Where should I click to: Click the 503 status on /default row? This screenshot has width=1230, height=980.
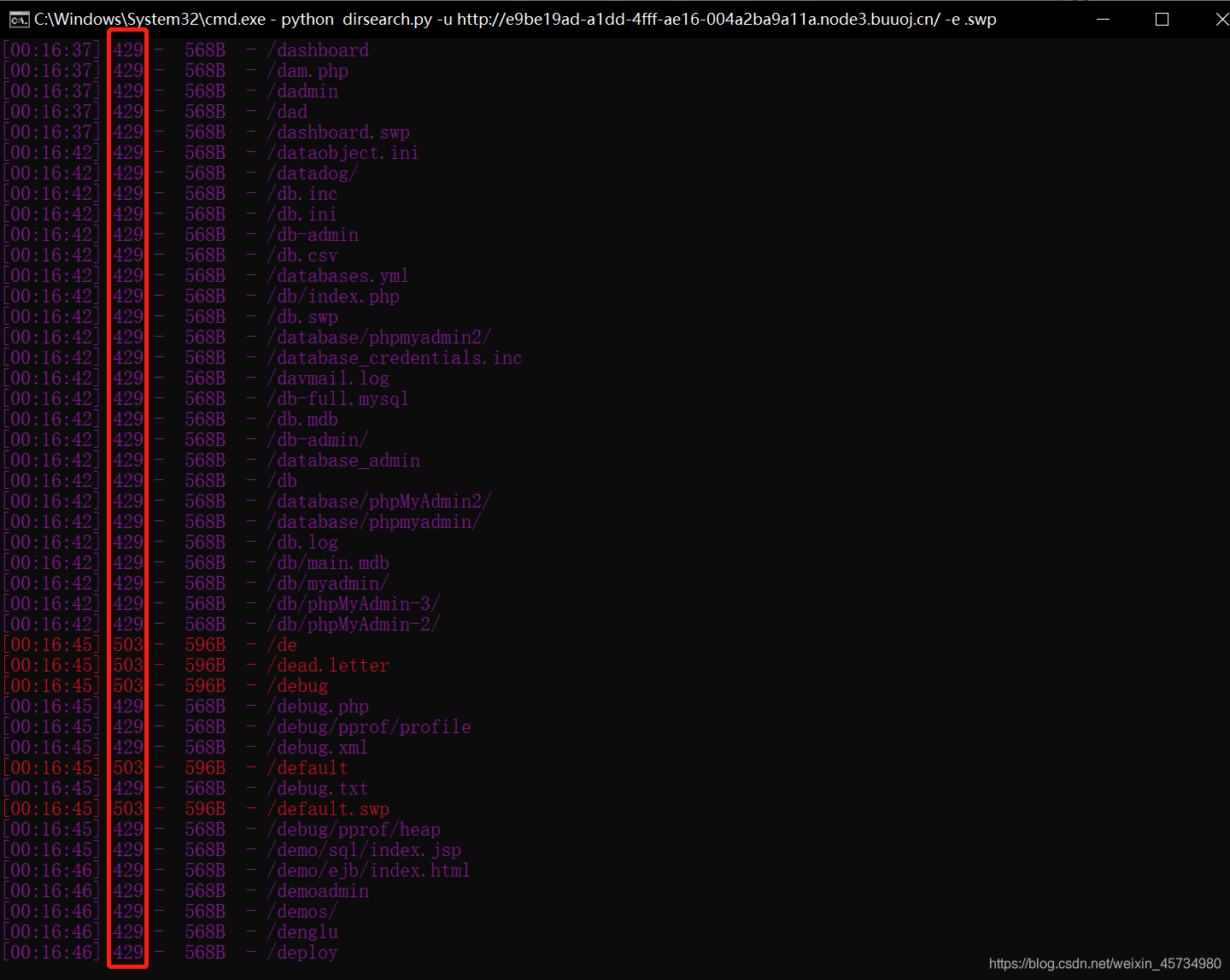128,768
